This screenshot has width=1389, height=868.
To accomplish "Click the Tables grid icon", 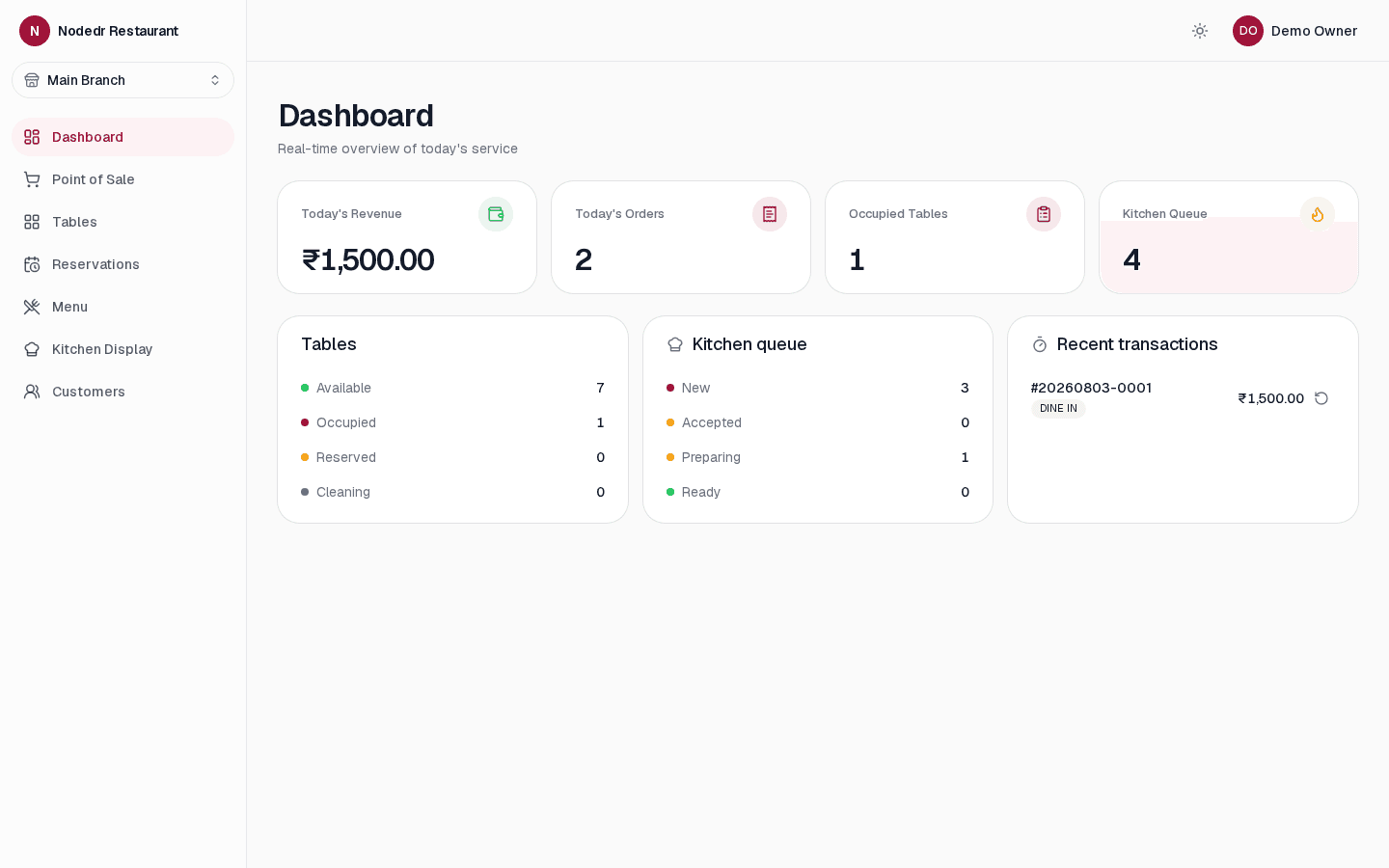I will coord(32,222).
